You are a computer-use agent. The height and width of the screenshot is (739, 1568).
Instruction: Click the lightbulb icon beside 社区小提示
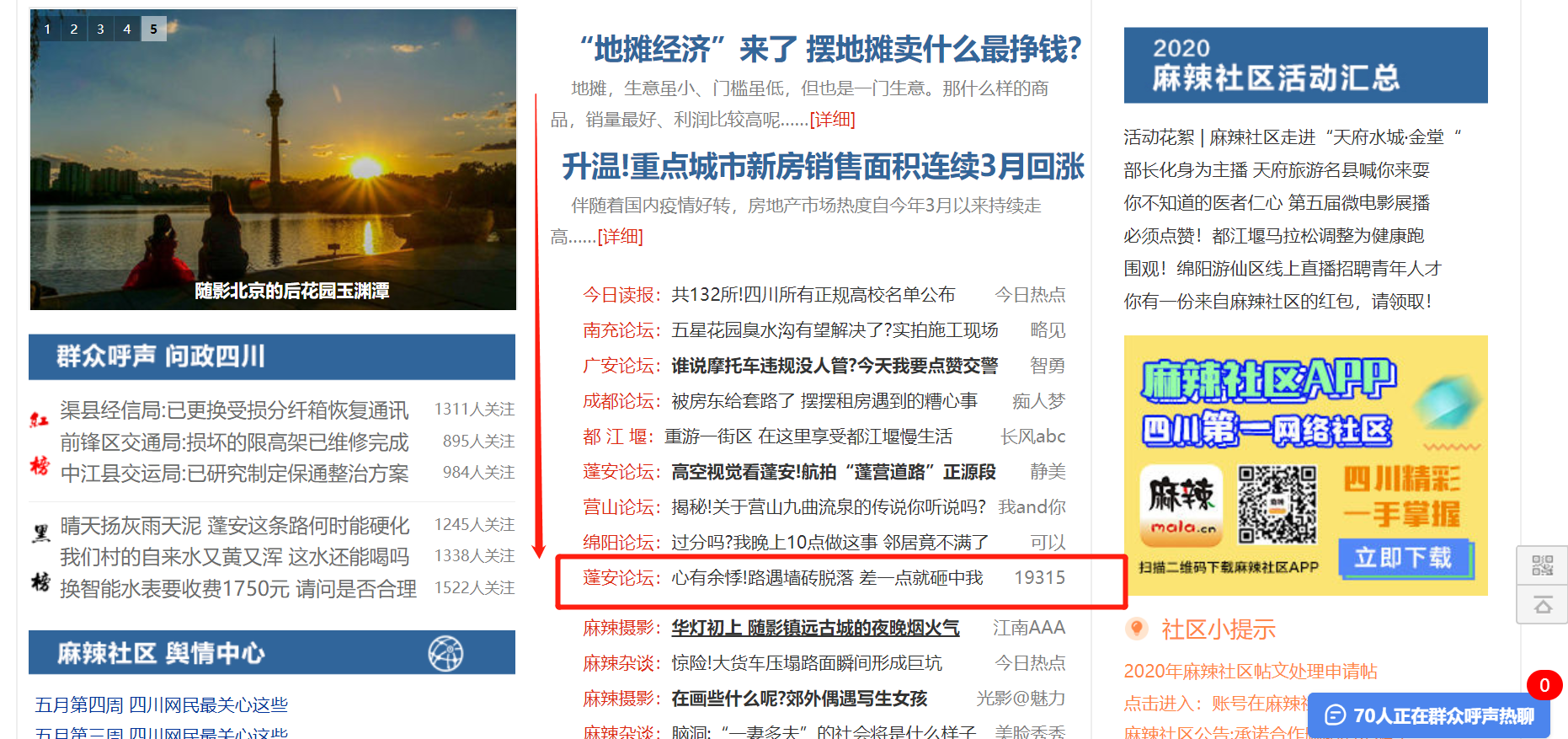[1137, 629]
